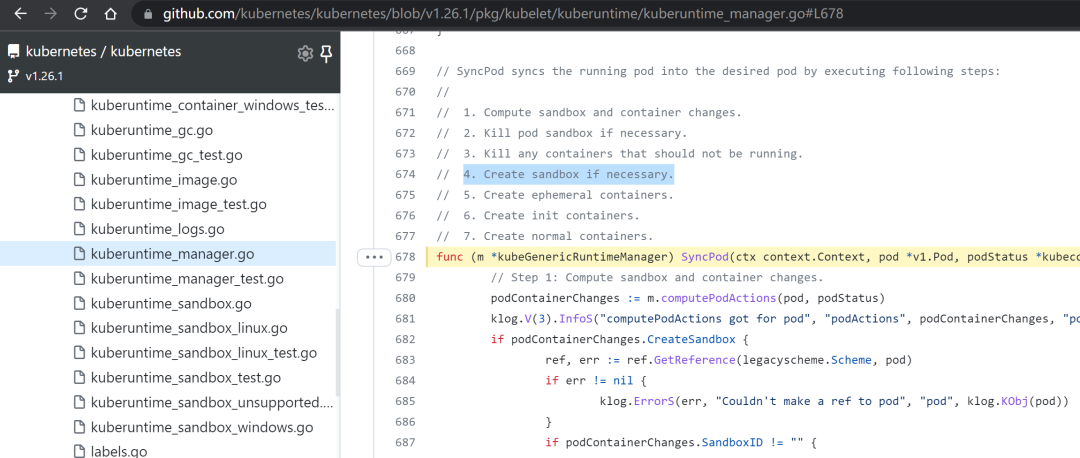
Task: Open the file tree settings gear
Action: coord(304,53)
